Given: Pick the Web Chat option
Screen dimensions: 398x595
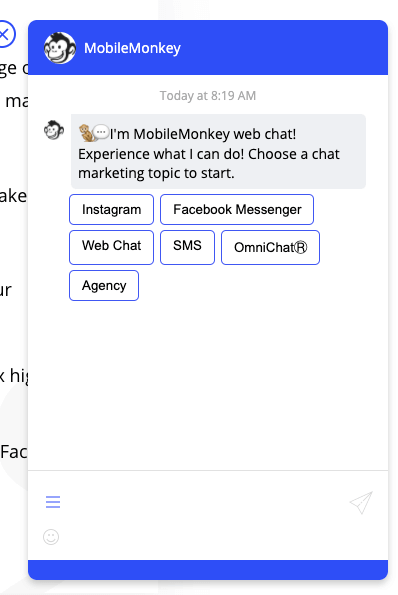Looking at the screenshot, I should pos(111,247).
